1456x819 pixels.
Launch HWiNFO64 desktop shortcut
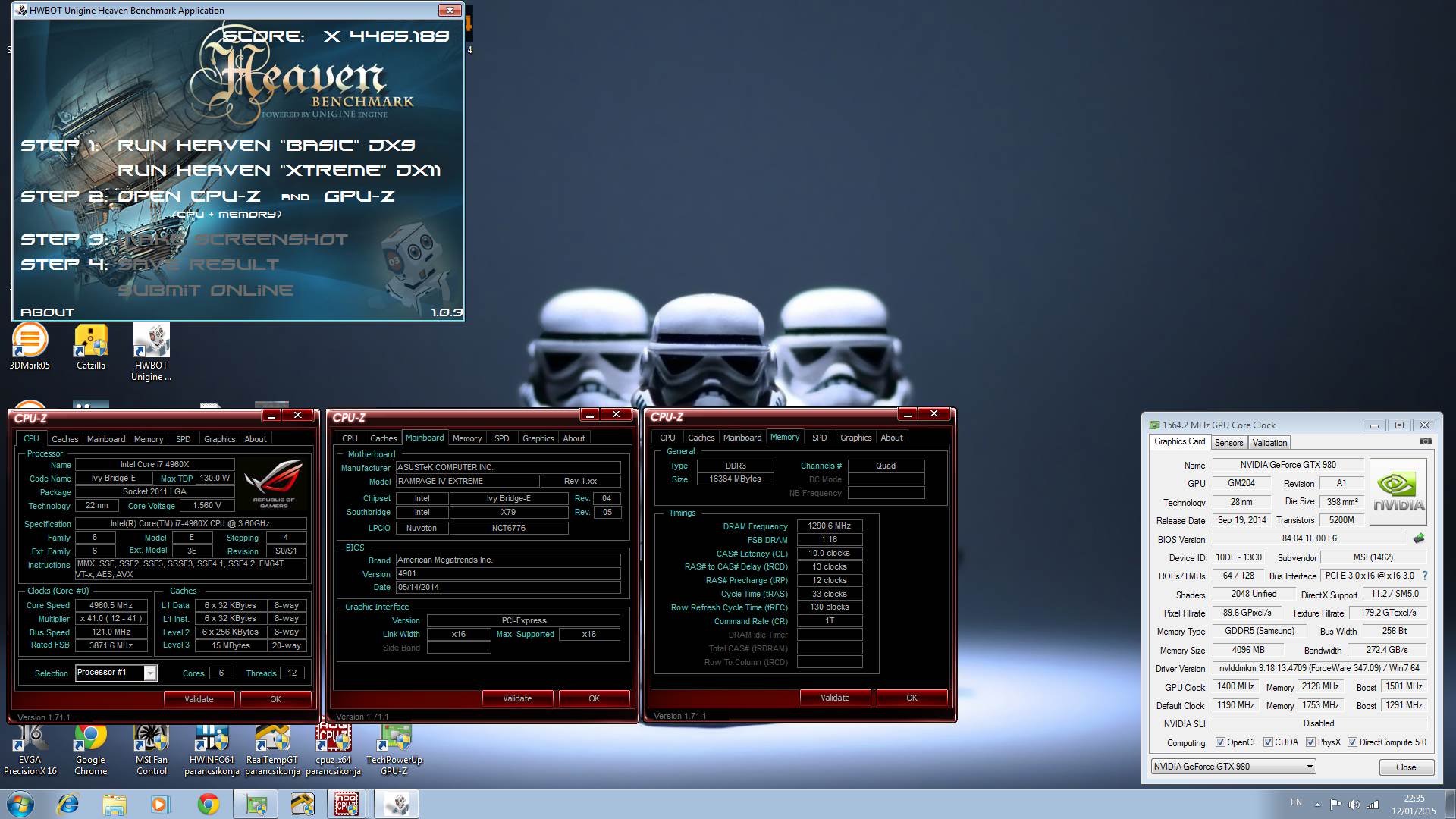pos(212,750)
